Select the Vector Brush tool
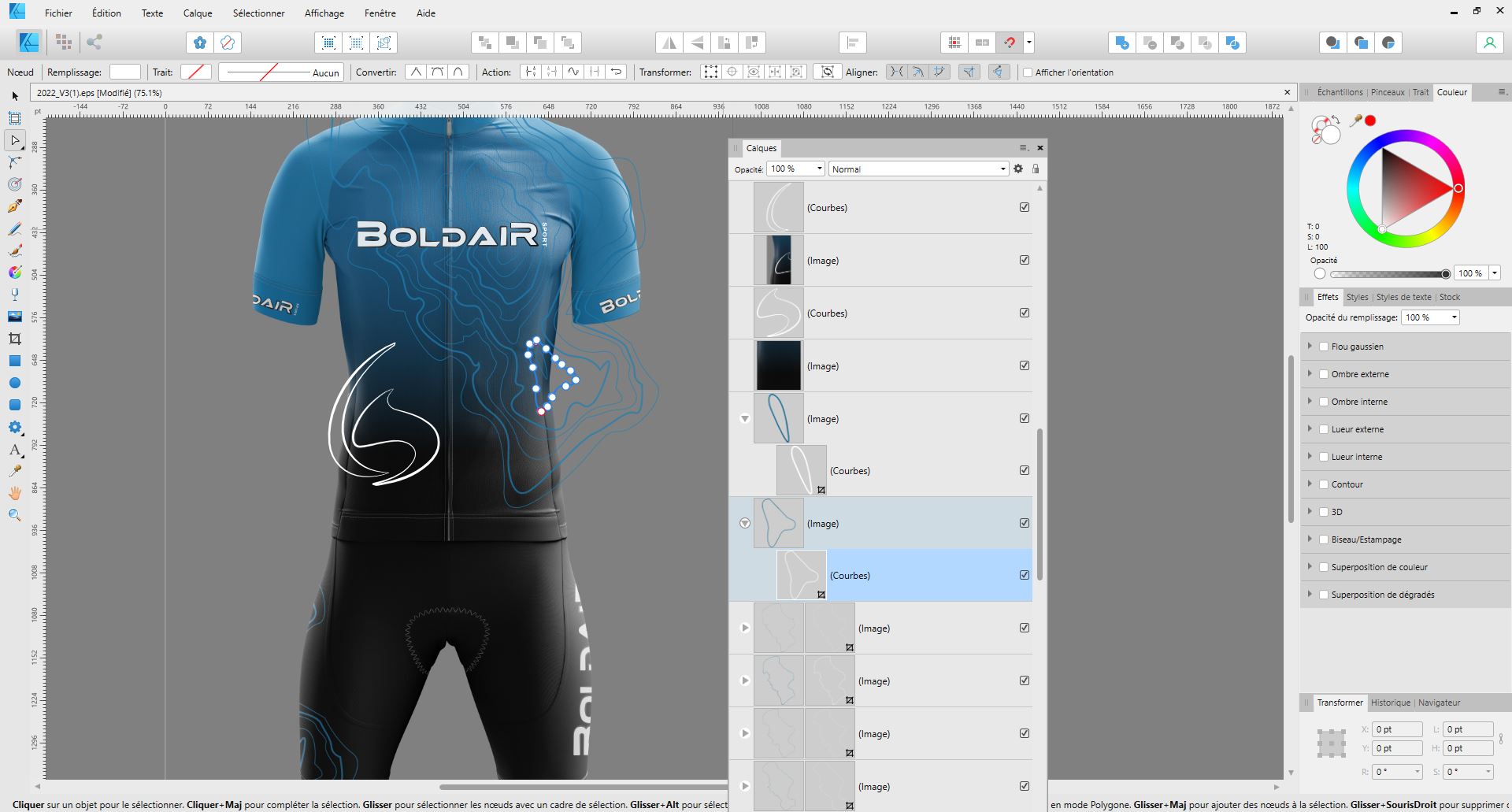Image resolution: width=1512 pixels, height=812 pixels. click(x=15, y=250)
